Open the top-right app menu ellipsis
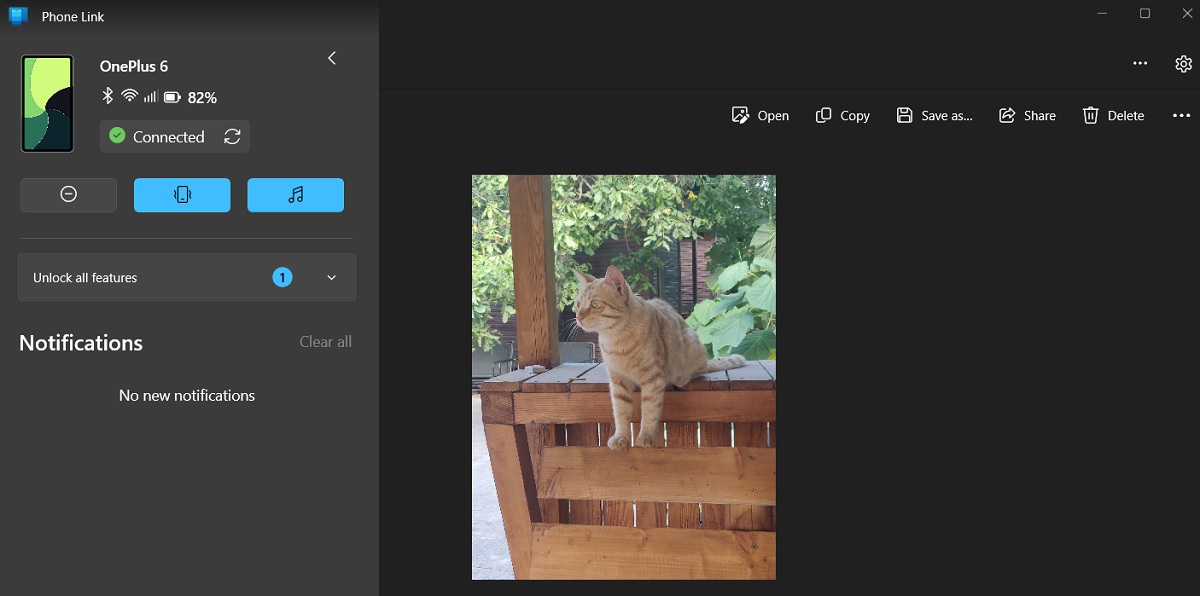The height and width of the screenshot is (596, 1200). point(1140,63)
